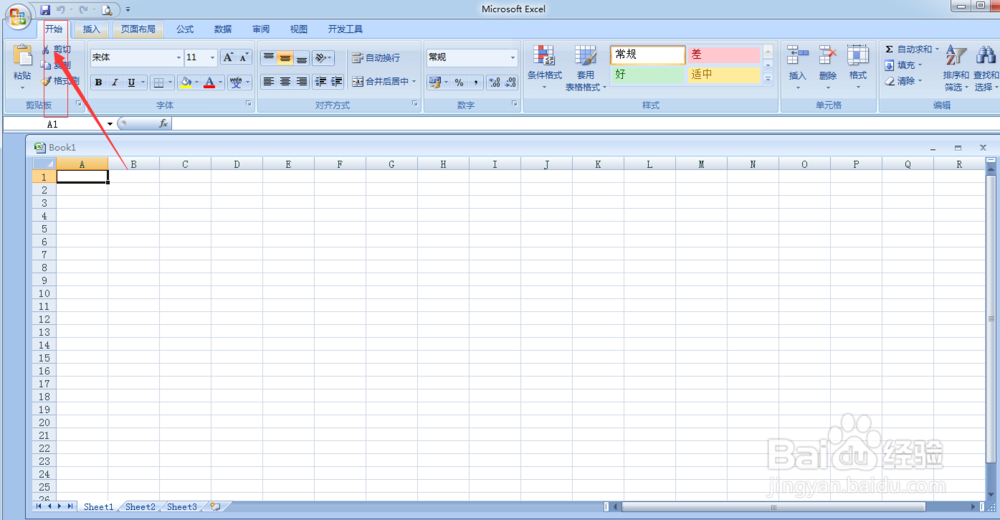
Task: Switch to the 插入 ribbon tab
Action: pos(91,29)
